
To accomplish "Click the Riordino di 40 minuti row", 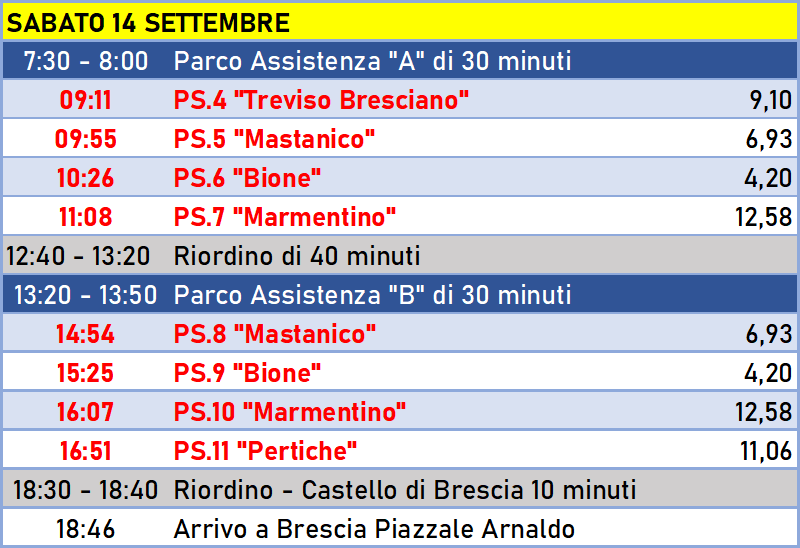I will coord(400,256).
